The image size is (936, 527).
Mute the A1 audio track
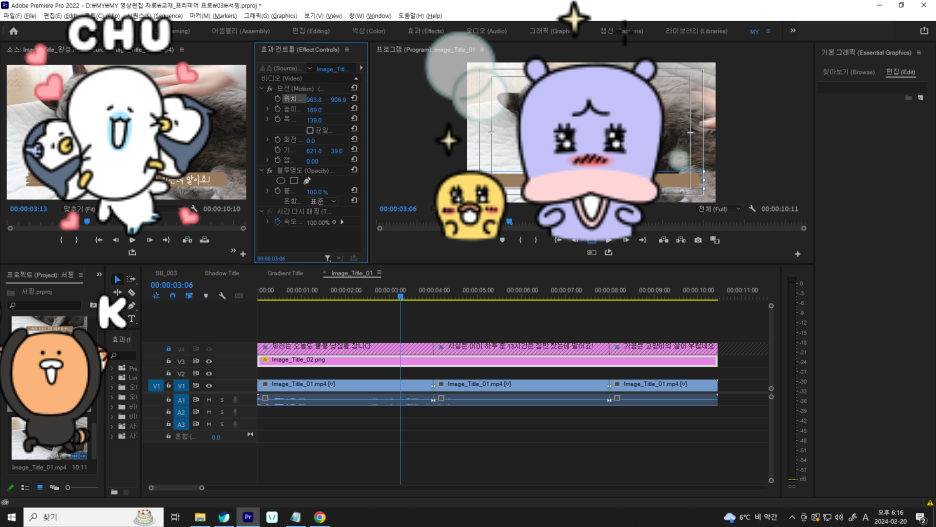click(209, 400)
